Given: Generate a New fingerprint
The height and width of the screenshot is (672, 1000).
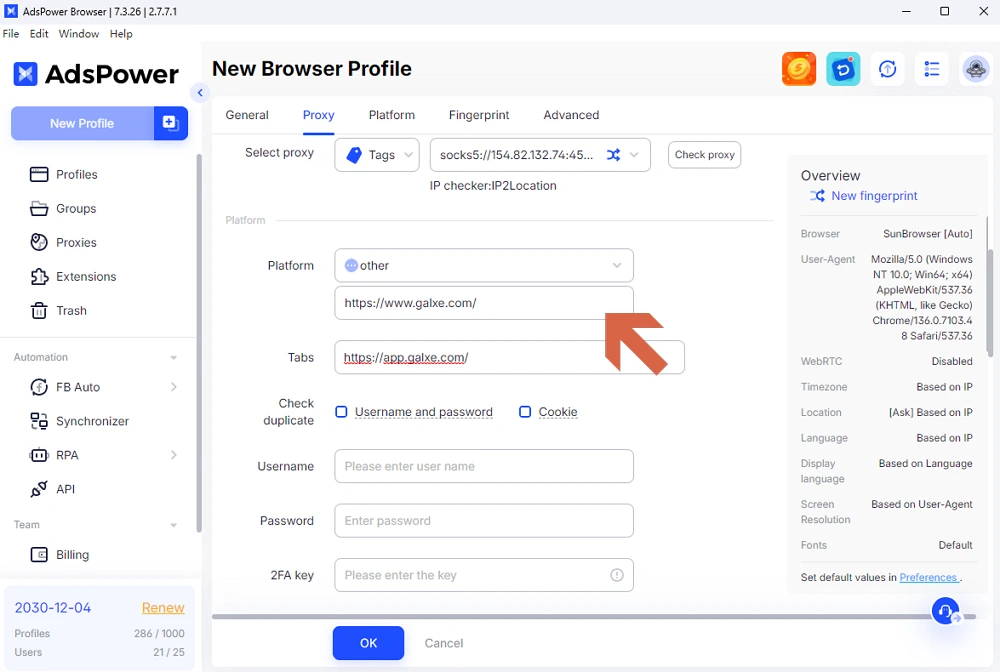Looking at the screenshot, I should (864, 196).
